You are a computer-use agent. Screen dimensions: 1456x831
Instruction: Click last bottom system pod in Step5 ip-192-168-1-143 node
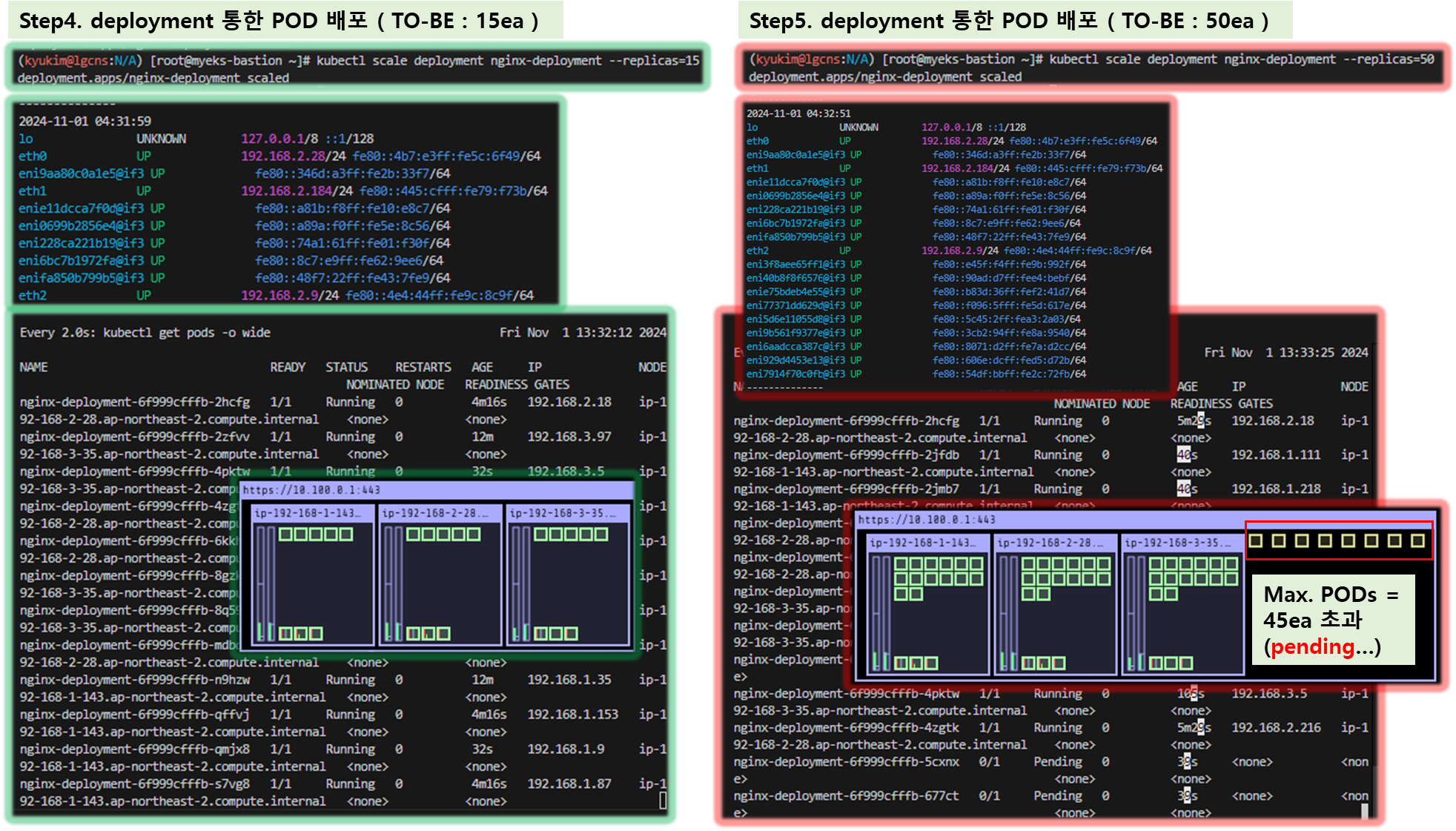(930, 663)
